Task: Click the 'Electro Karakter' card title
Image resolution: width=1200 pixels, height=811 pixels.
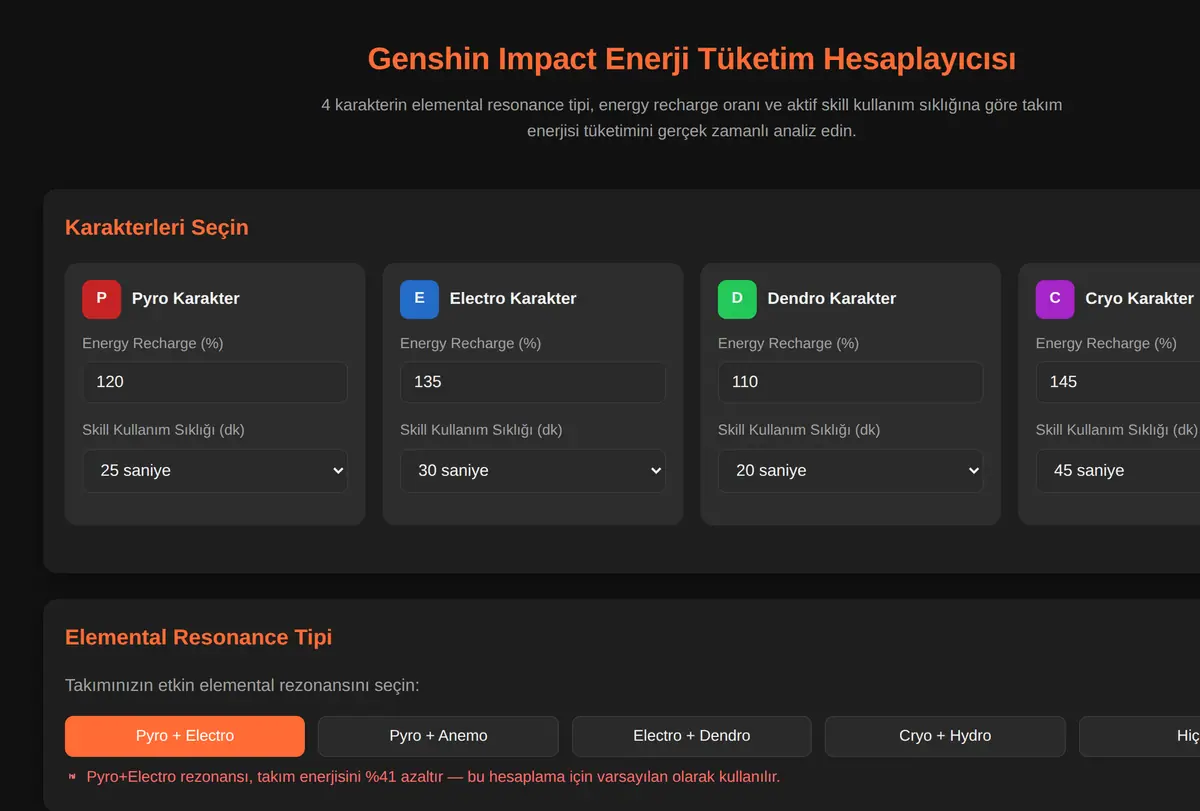Action: coord(513,299)
